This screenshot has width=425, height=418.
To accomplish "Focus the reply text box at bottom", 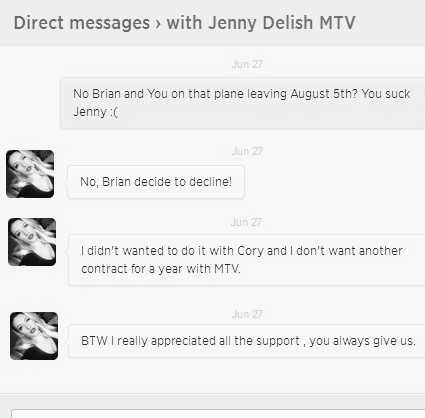I will pos(218,414).
